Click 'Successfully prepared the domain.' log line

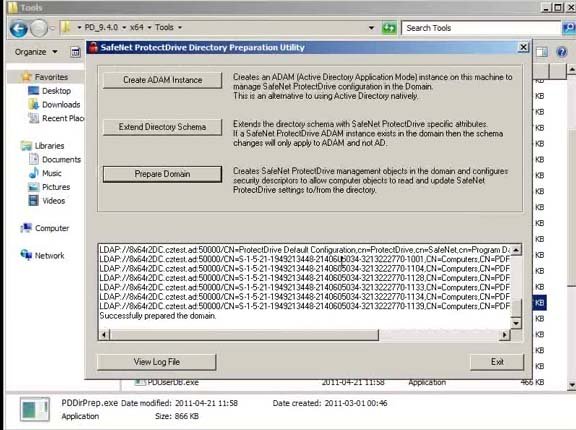(158, 316)
